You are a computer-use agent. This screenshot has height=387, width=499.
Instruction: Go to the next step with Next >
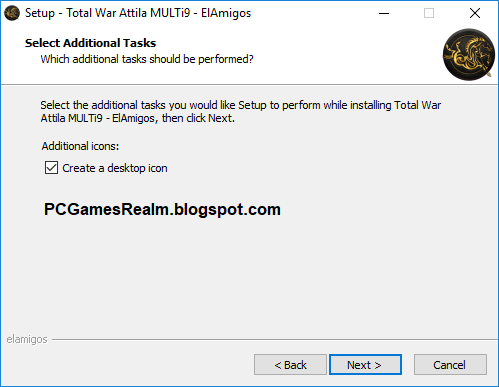365,365
